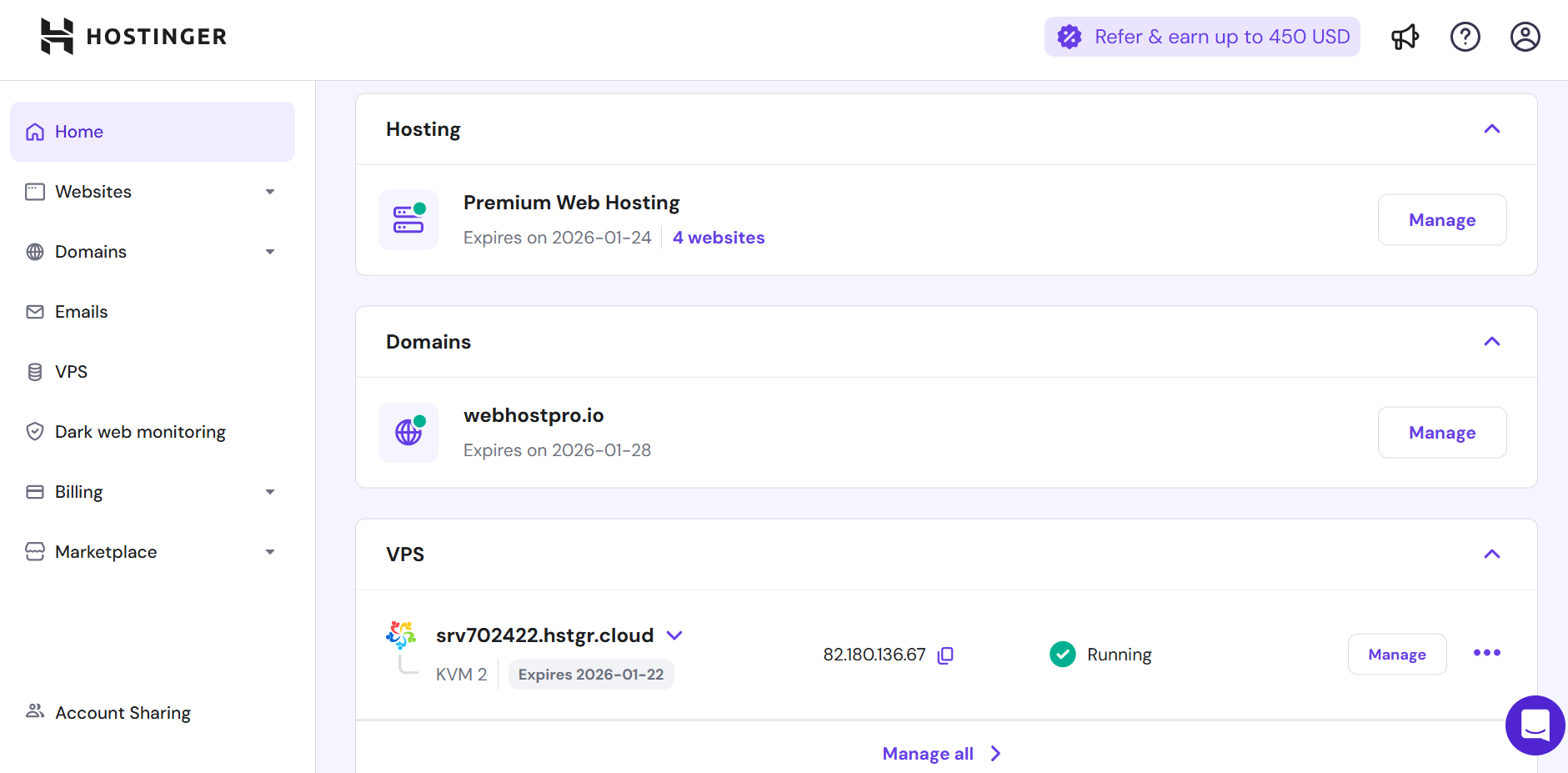
Task: Click the Running status label
Action: tap(1119, 655)
